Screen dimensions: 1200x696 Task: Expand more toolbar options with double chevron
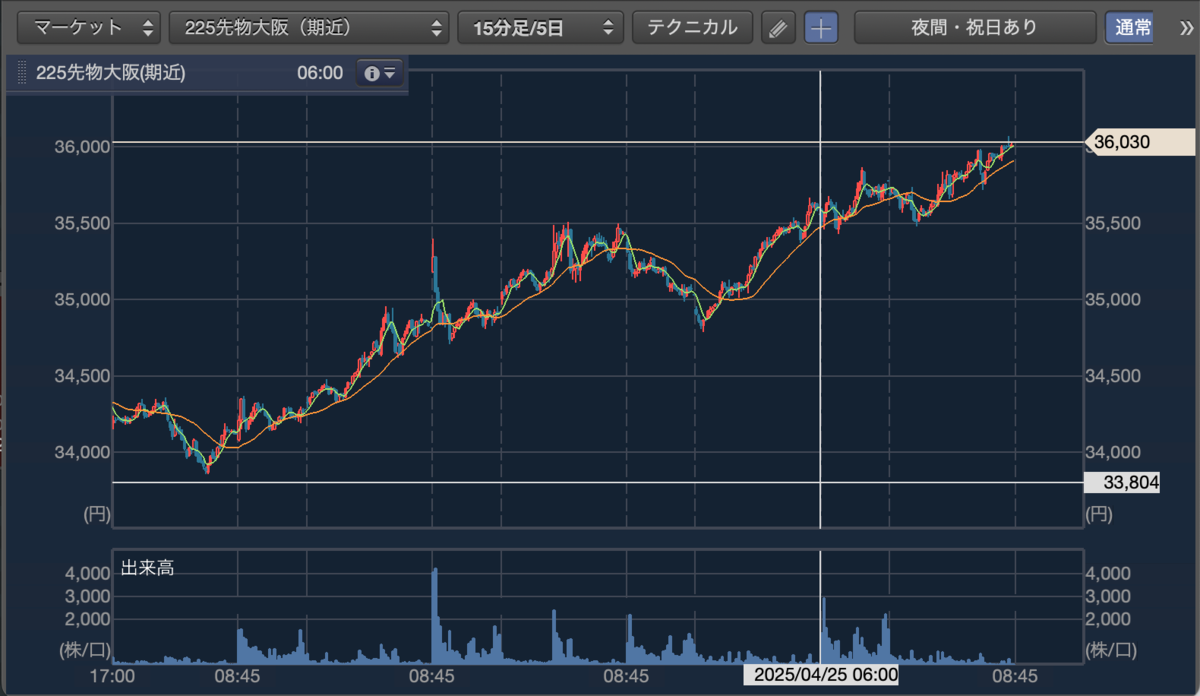(x=1186, y=28)
